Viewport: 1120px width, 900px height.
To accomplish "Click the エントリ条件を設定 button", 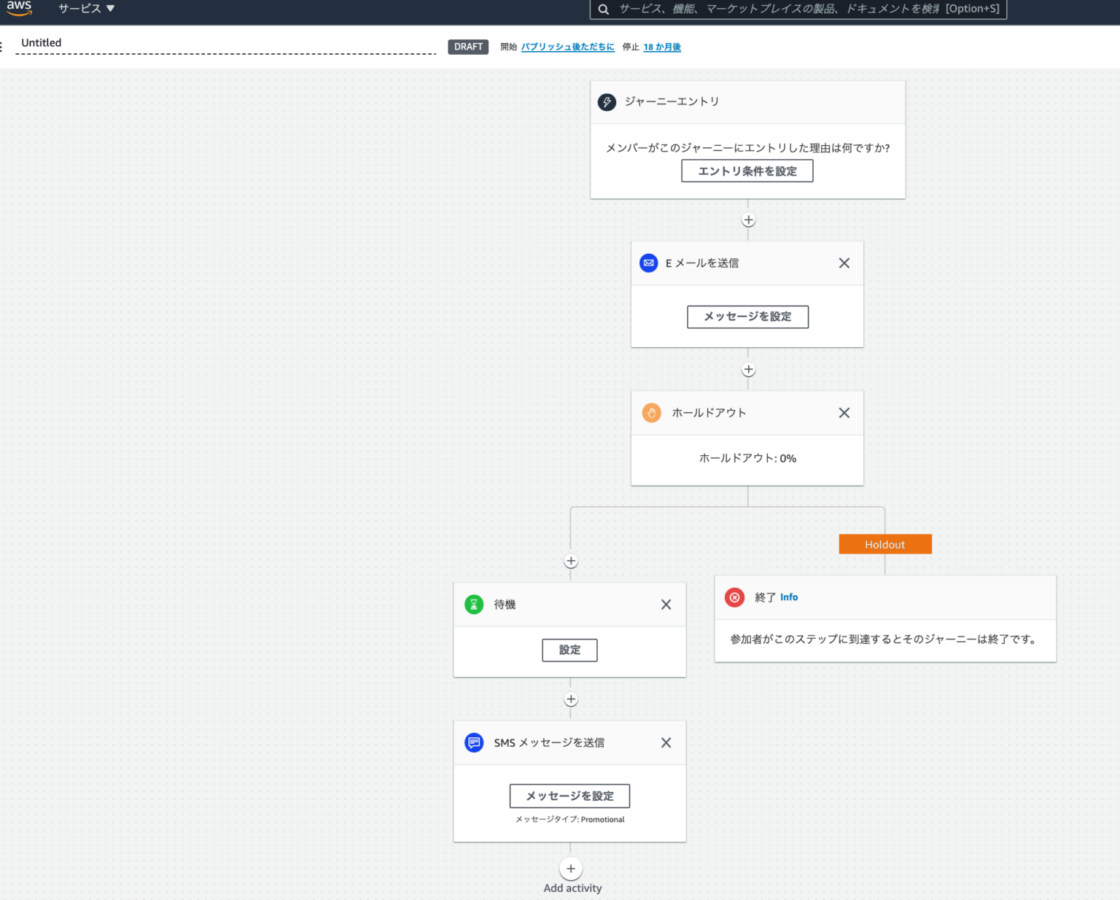I will point(747,171).
